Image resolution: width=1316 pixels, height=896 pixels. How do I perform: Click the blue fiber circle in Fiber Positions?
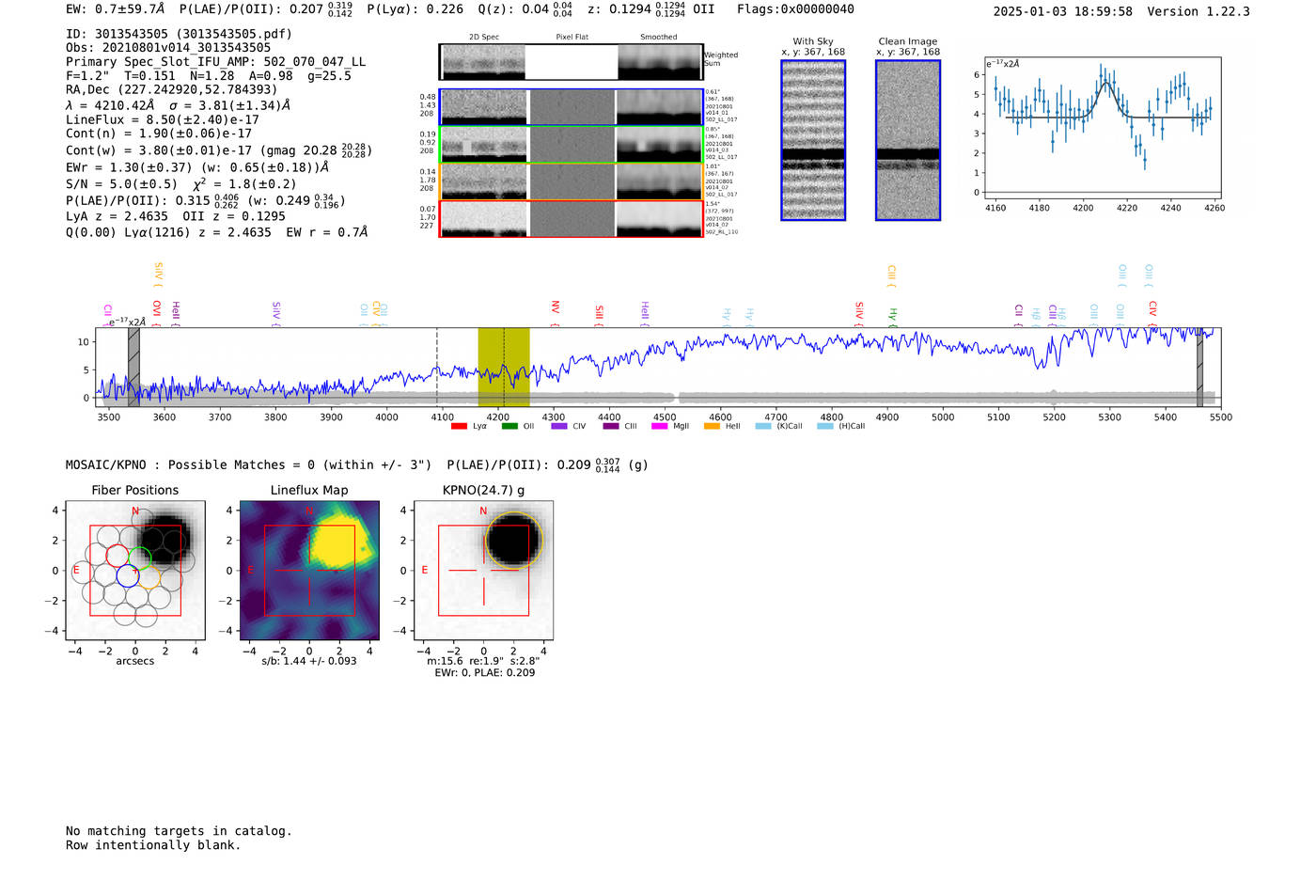[128, 576]
